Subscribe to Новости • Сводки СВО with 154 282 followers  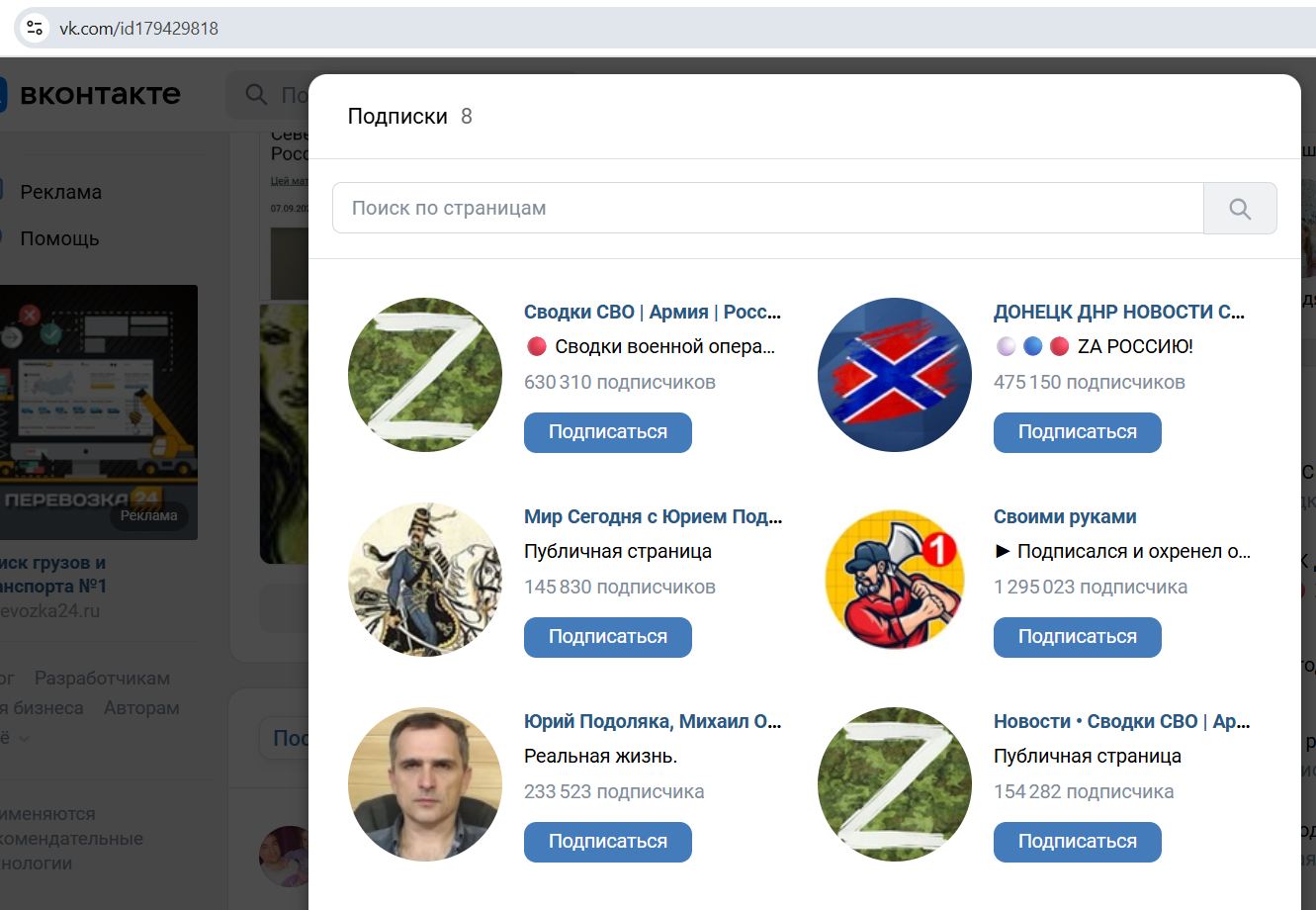pos(1078,842)
